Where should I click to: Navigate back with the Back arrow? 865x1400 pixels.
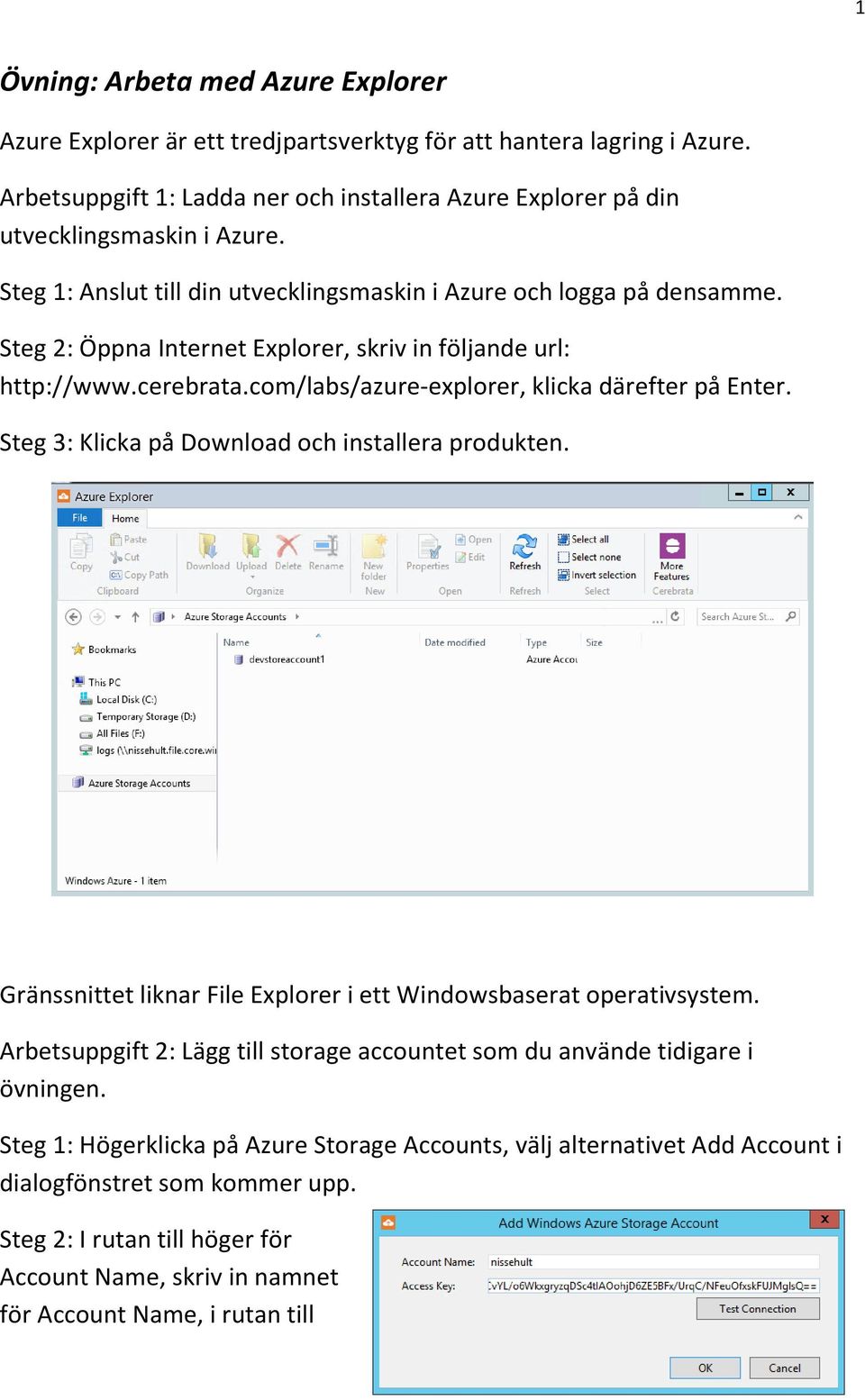(x=74, y=617)
